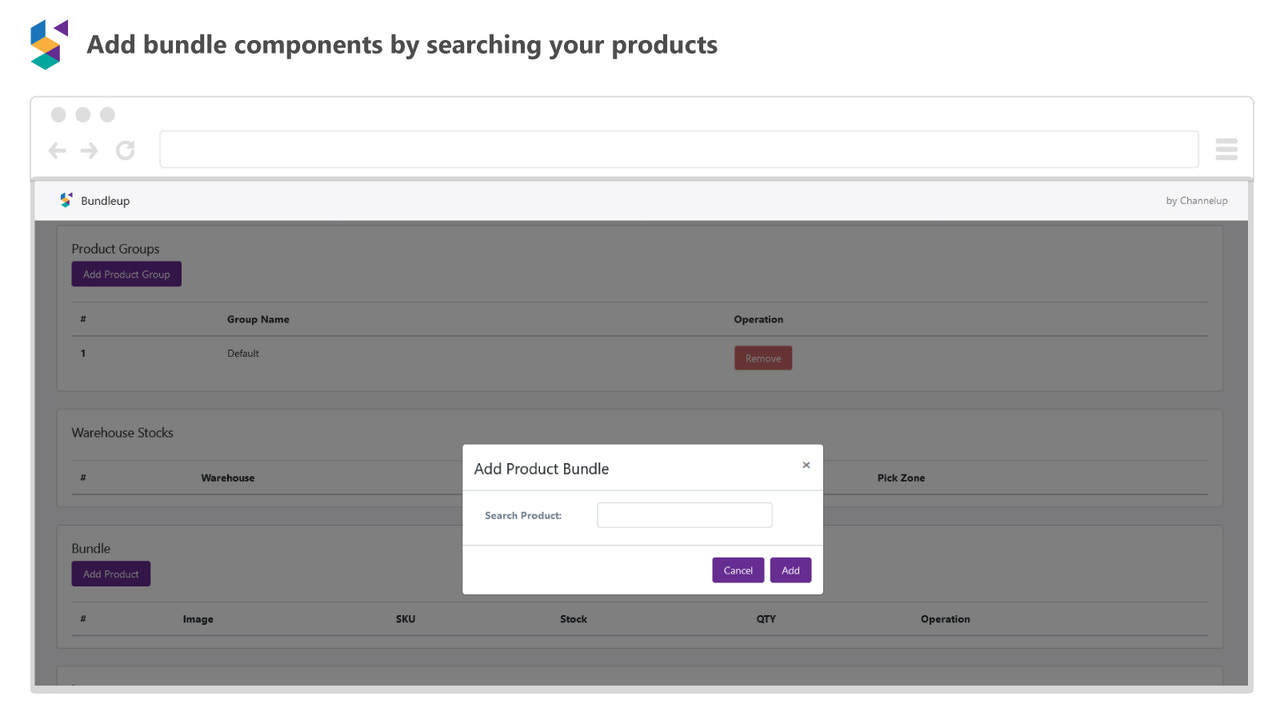The image size is (1280, 720).
Task: Click Cancel in the dialog
Action: click(738, 569)
